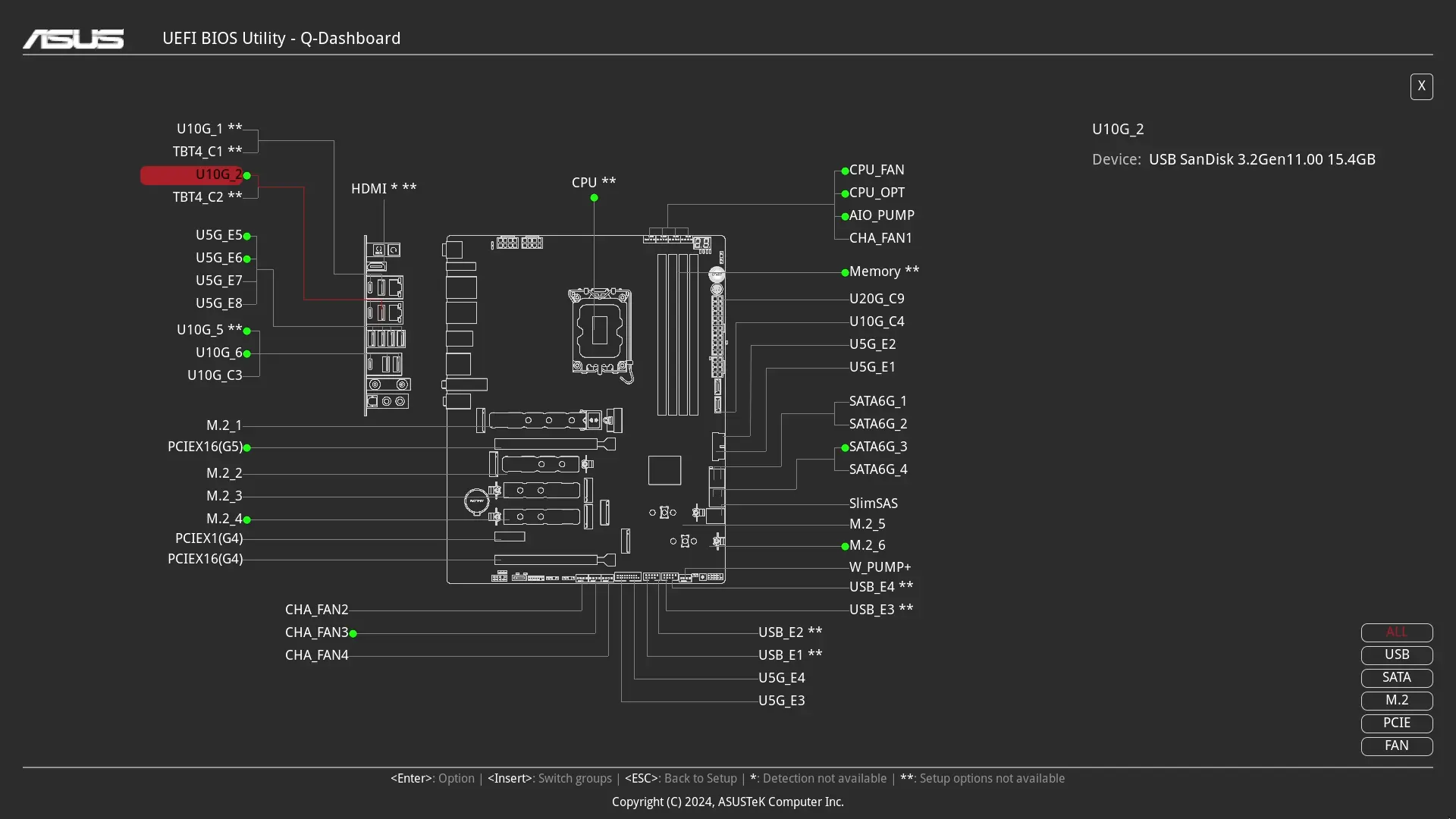
Task: Select the ALL category button
Action: tap(1396, 632)
